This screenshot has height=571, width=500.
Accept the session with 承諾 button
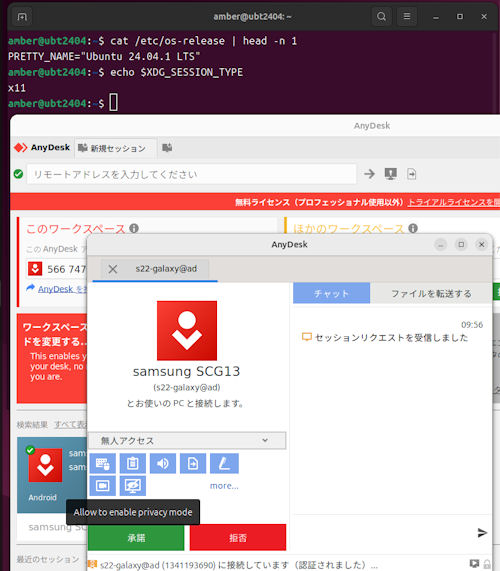136,537
